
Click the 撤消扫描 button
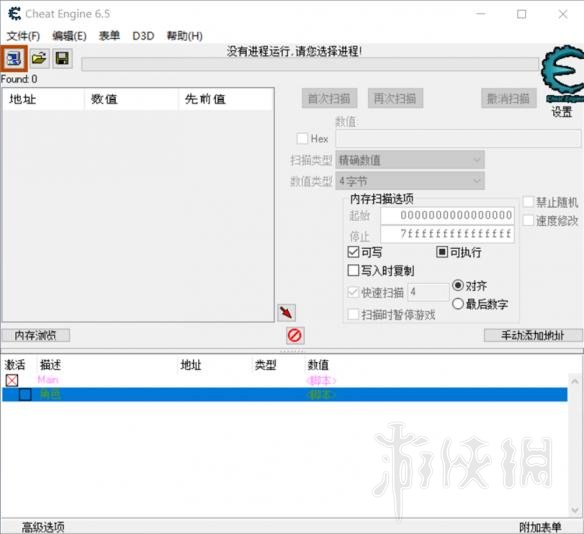pos(509,98)
